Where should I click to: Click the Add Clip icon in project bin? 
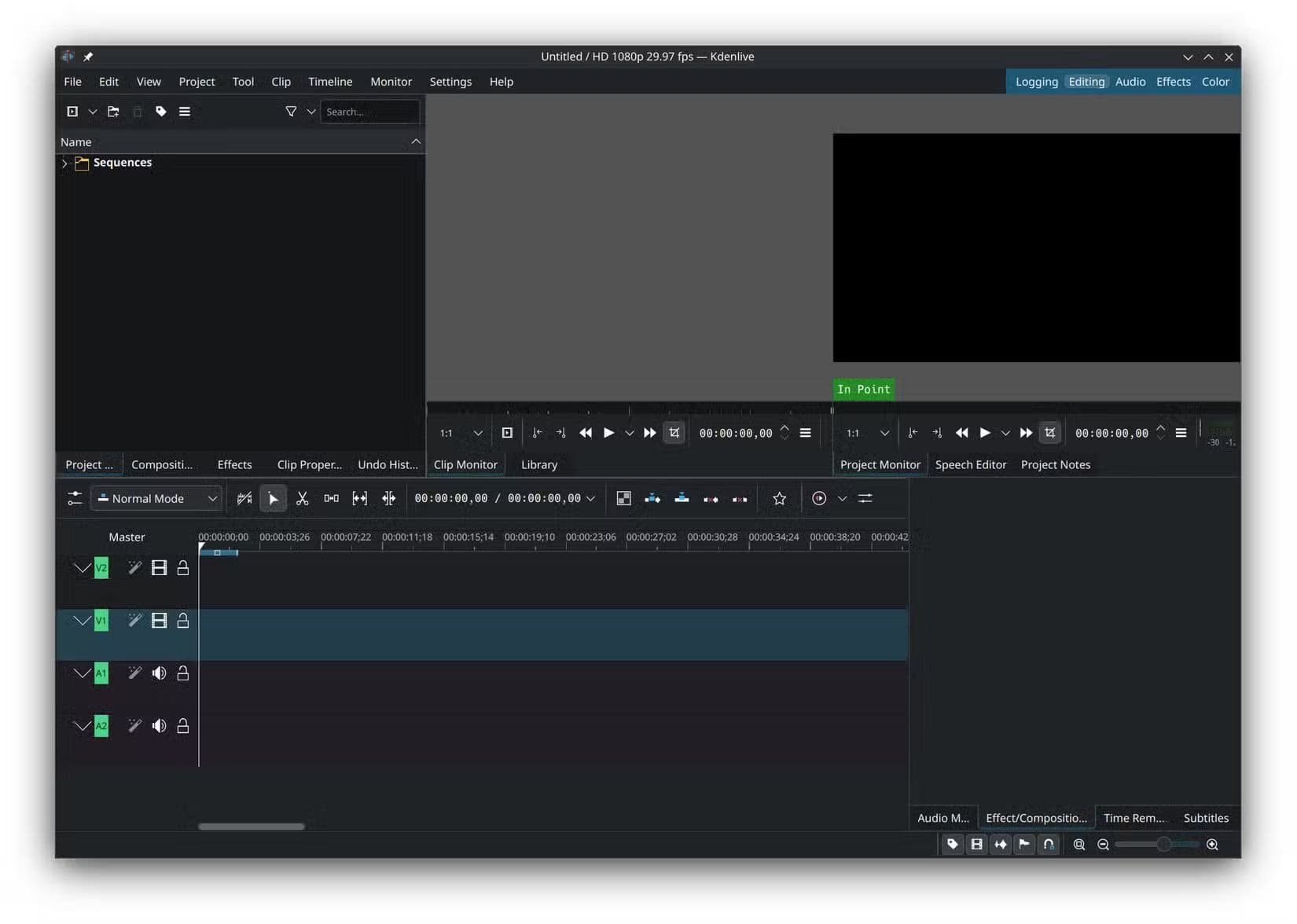click(x=72, y=112)
